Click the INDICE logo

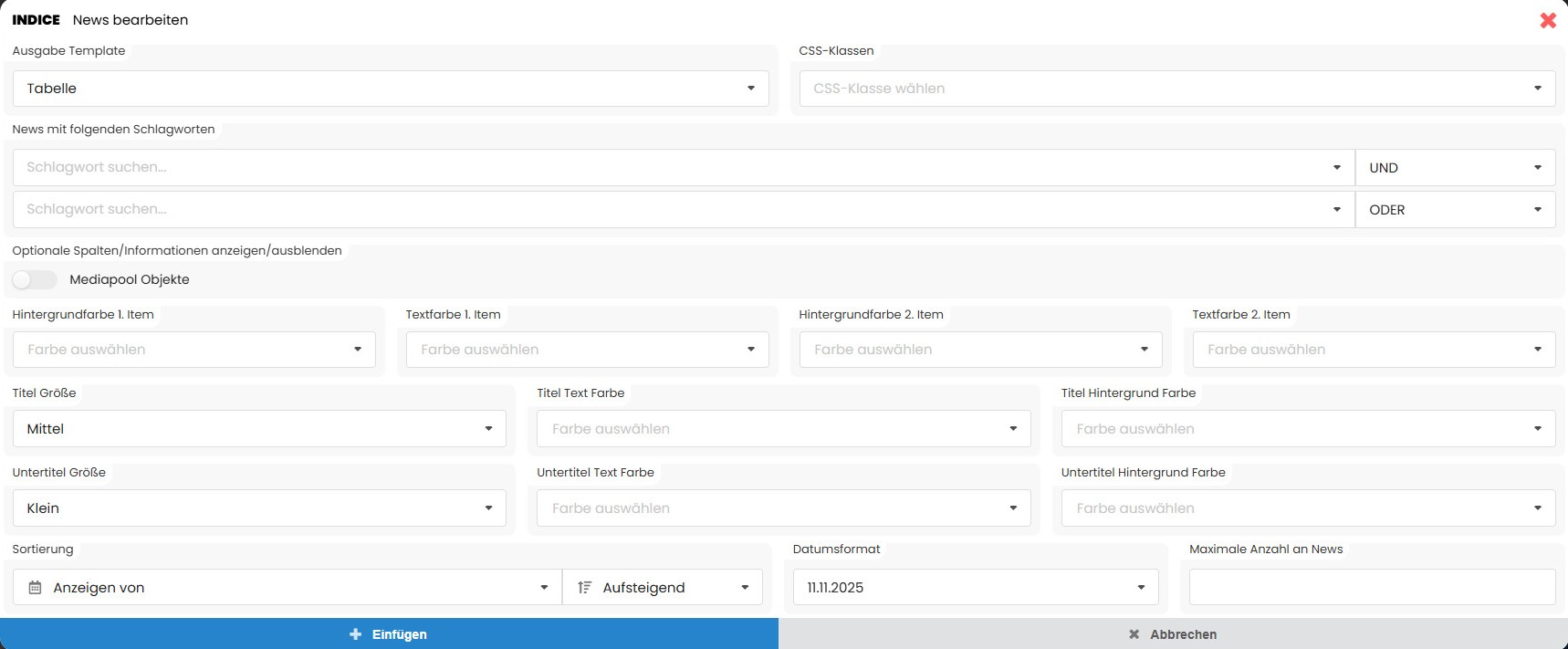tap(37, 20)
